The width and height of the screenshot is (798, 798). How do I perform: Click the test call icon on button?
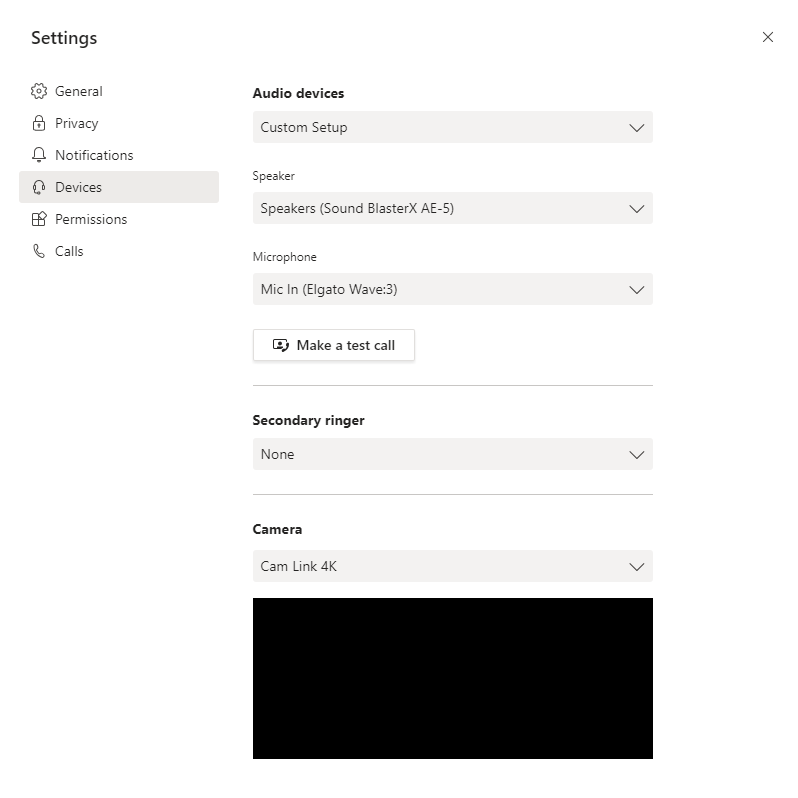(281, 345)
